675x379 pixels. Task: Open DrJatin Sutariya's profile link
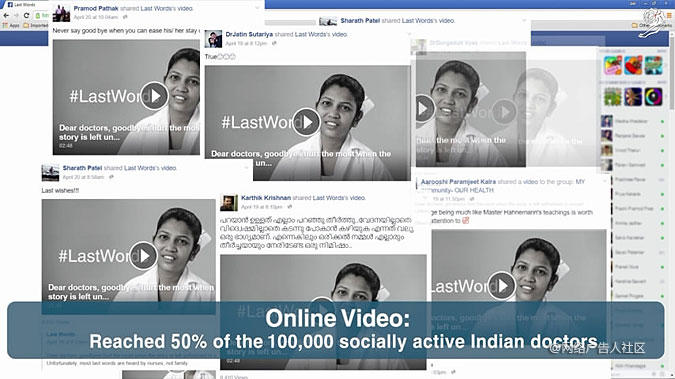(x=249, y=34)
